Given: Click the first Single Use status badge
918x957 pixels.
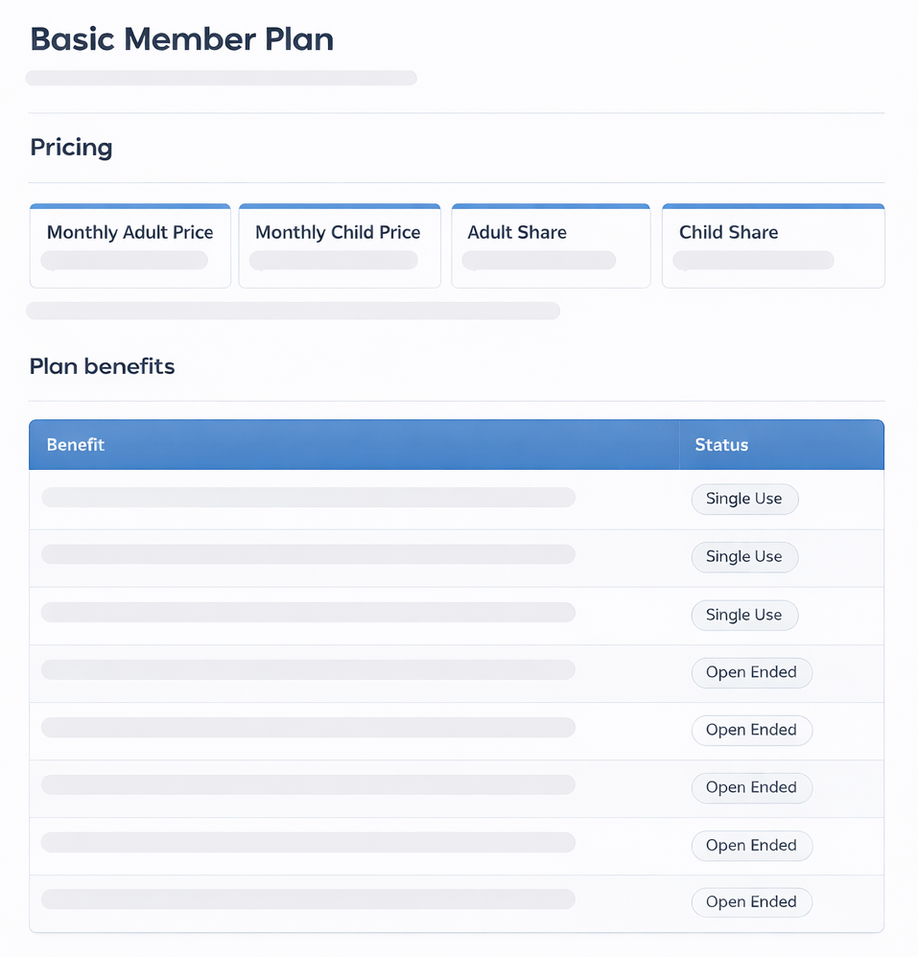Looking at the screenshot, I should (744, 499).
